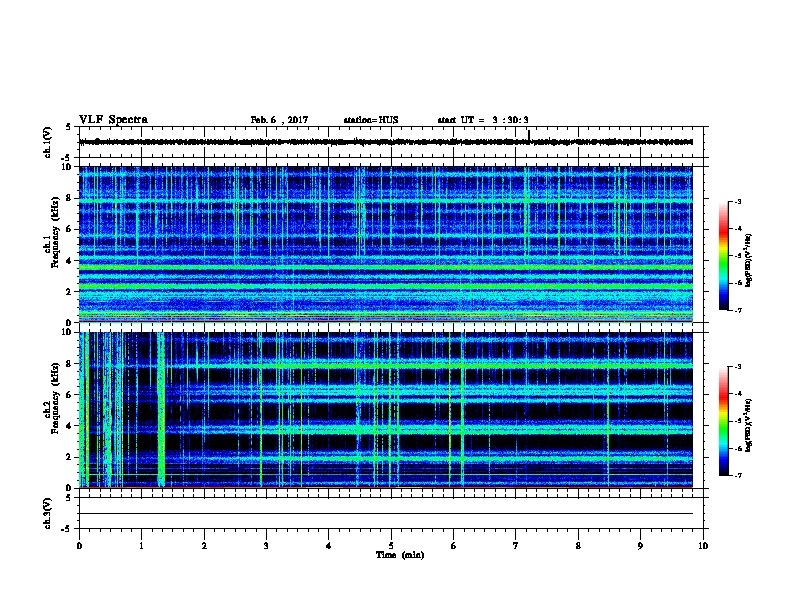Screen dimensions: 792x612
Task: Click the '-3' label on the ch.1 color bar
Action: tap(737, 201)
